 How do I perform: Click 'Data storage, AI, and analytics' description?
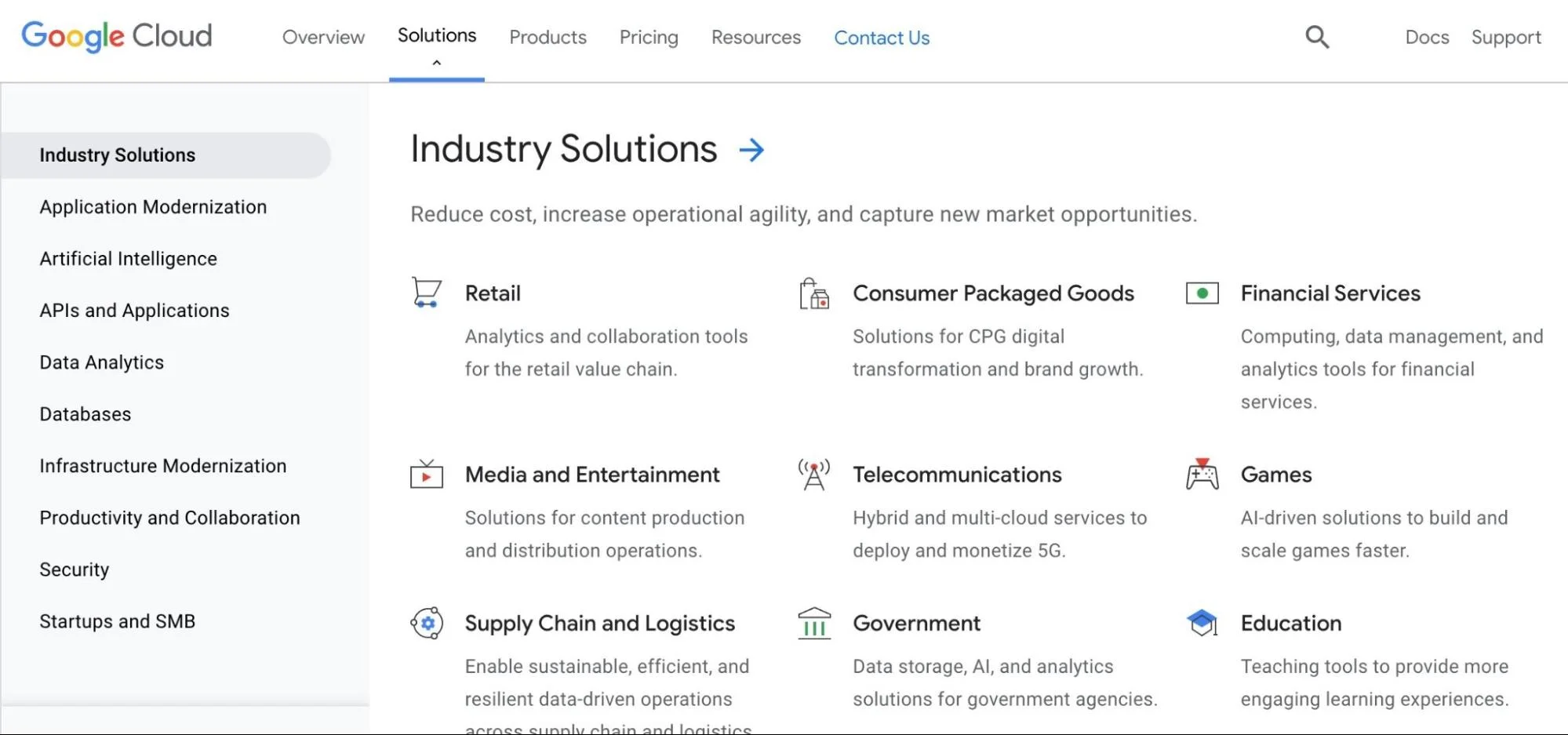[x=1005, y=682]
